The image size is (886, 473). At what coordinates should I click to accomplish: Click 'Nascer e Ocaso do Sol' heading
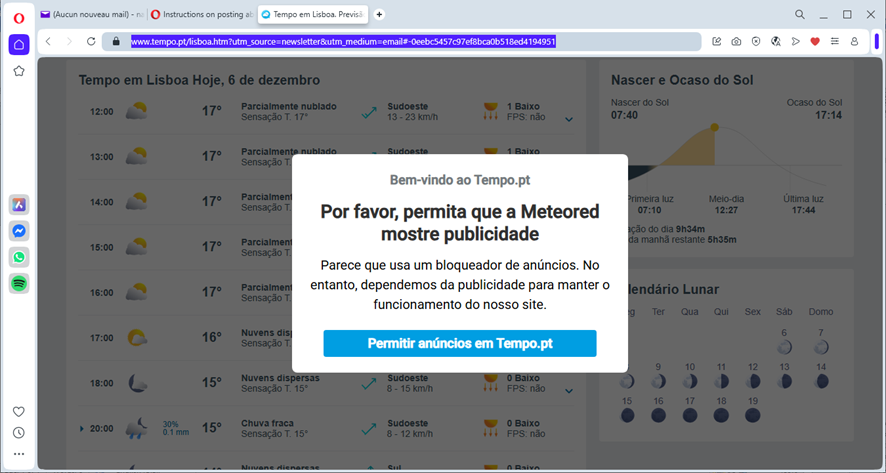pyautogui.click(x=682, y=80)
